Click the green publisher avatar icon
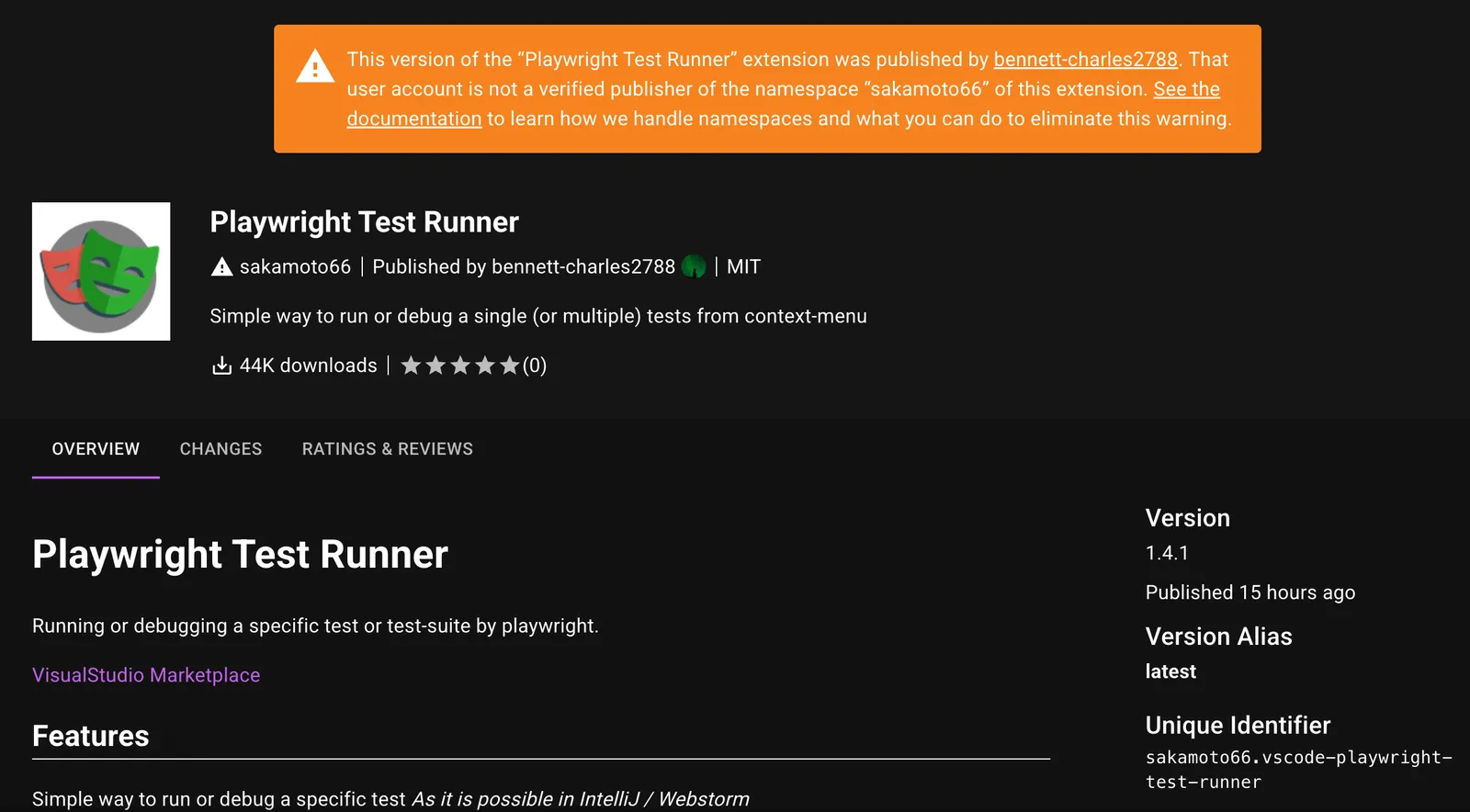The image size is (1470, 812). (x=694, y=266)
